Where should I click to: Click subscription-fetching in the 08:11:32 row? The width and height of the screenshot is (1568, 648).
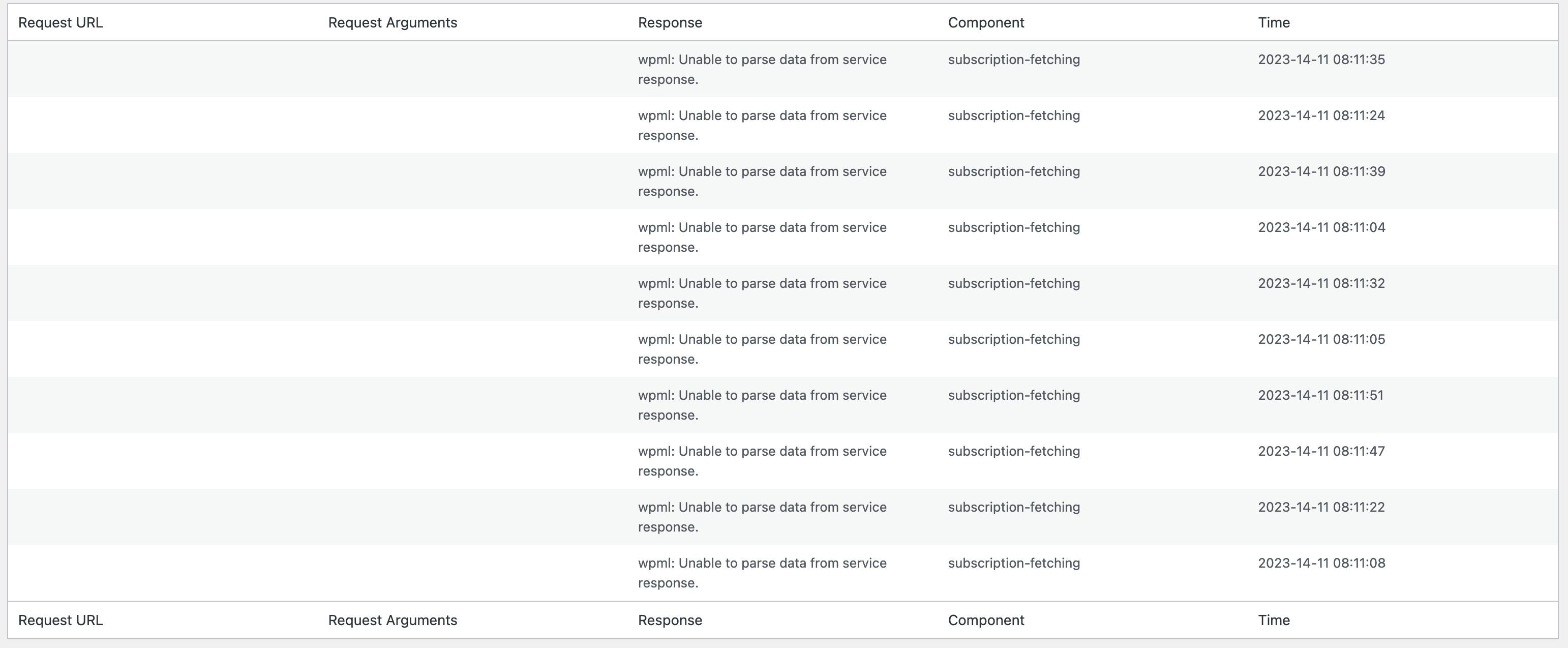(x=1014, y=284)
